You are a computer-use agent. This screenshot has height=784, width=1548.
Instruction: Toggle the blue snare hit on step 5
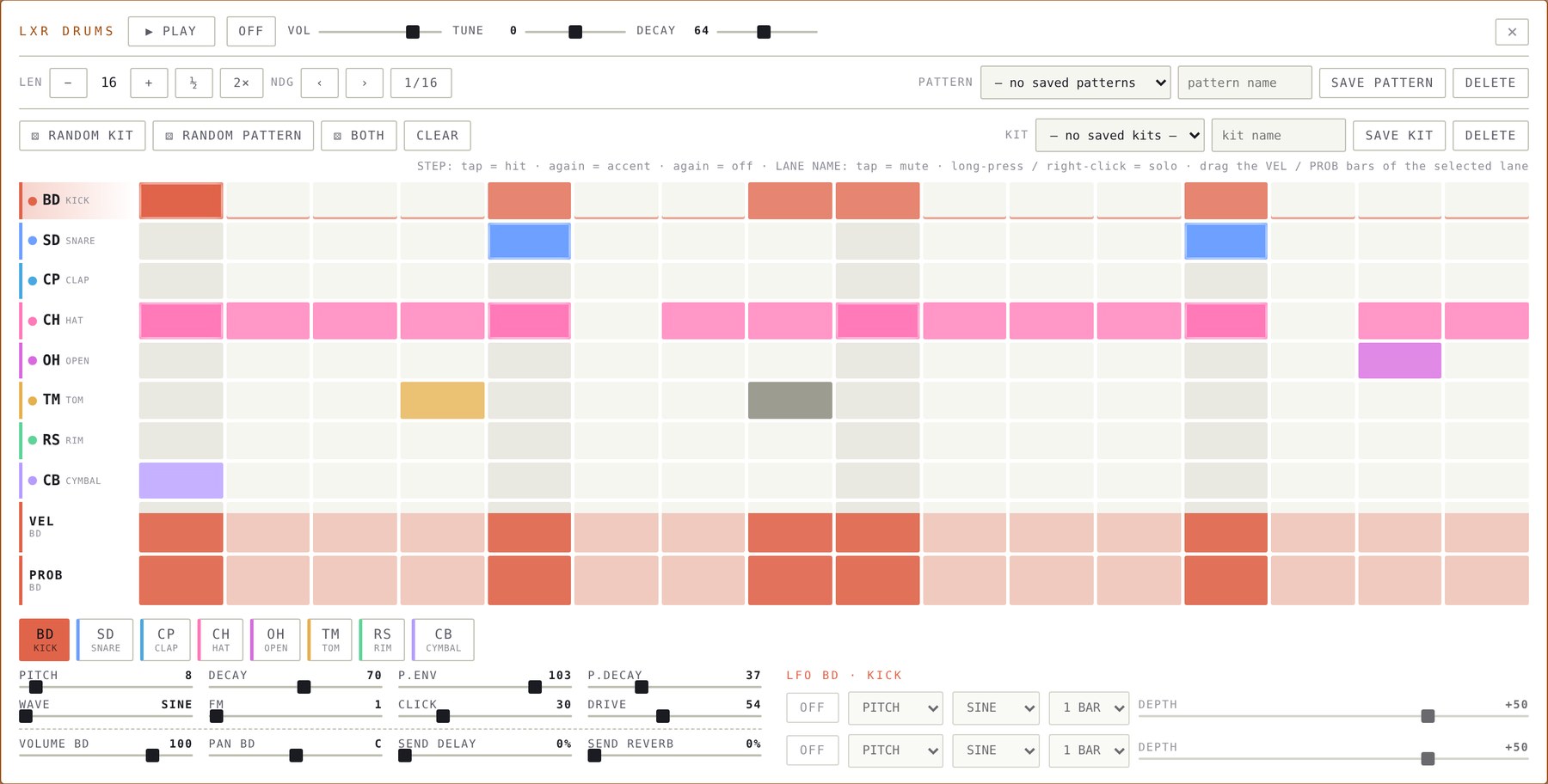click(529, 241)
